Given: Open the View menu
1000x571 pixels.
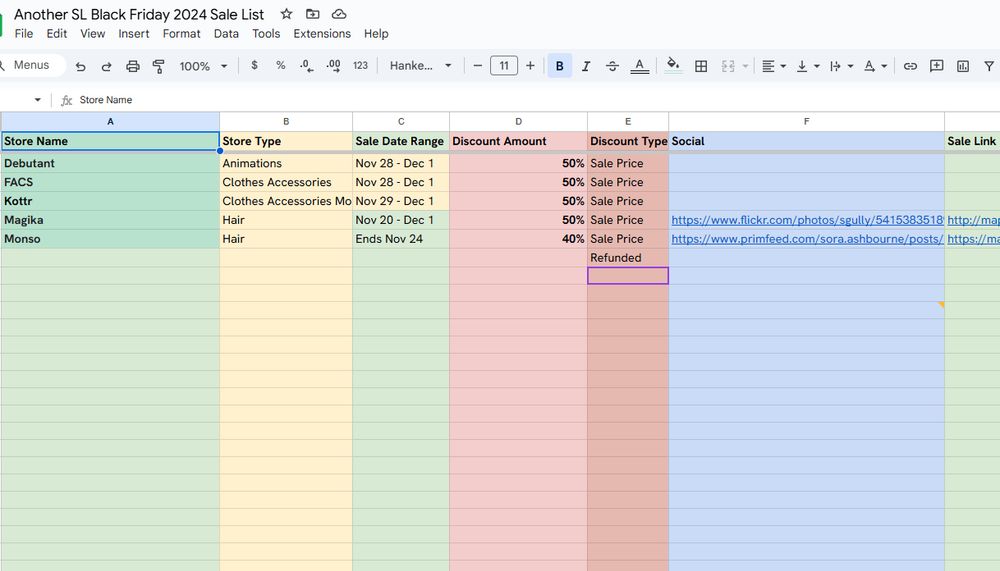Looking at the screenshot, I should click(92, 33).
